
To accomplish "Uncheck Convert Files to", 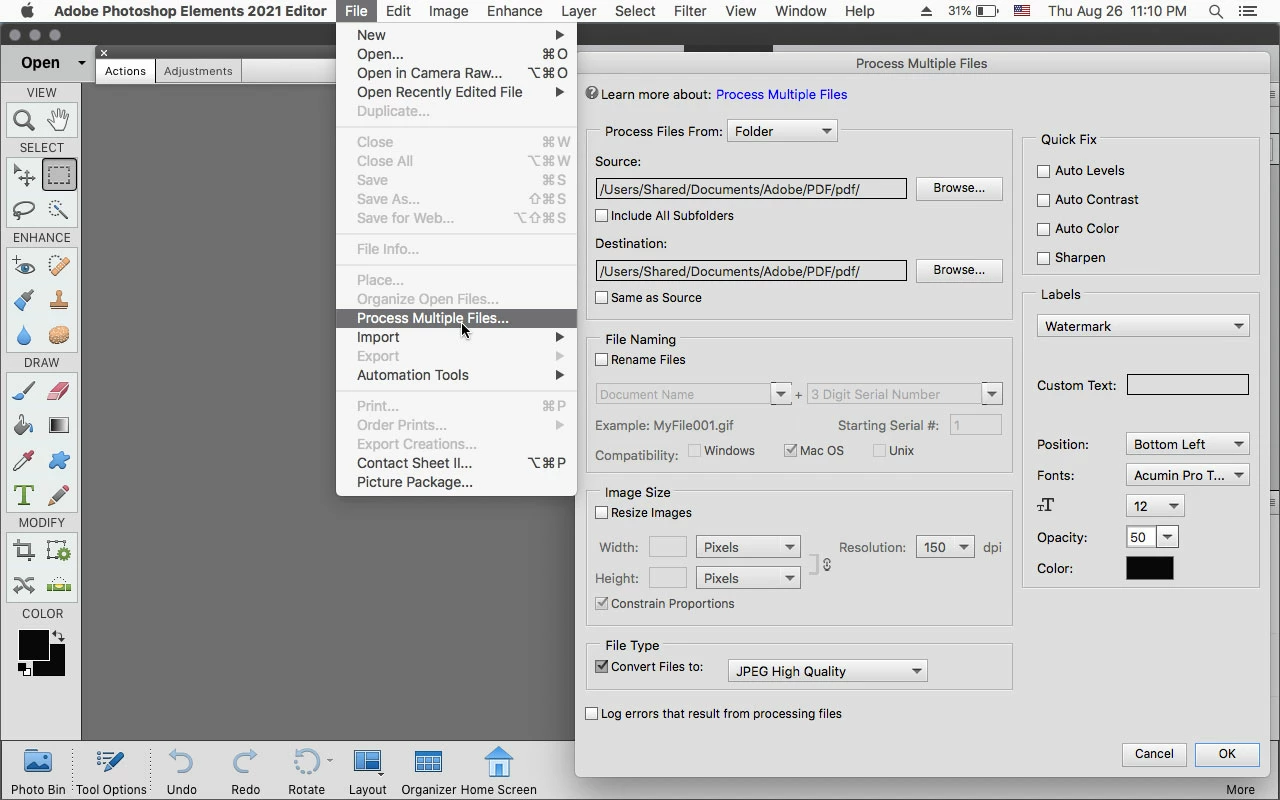I will (602, 666).
